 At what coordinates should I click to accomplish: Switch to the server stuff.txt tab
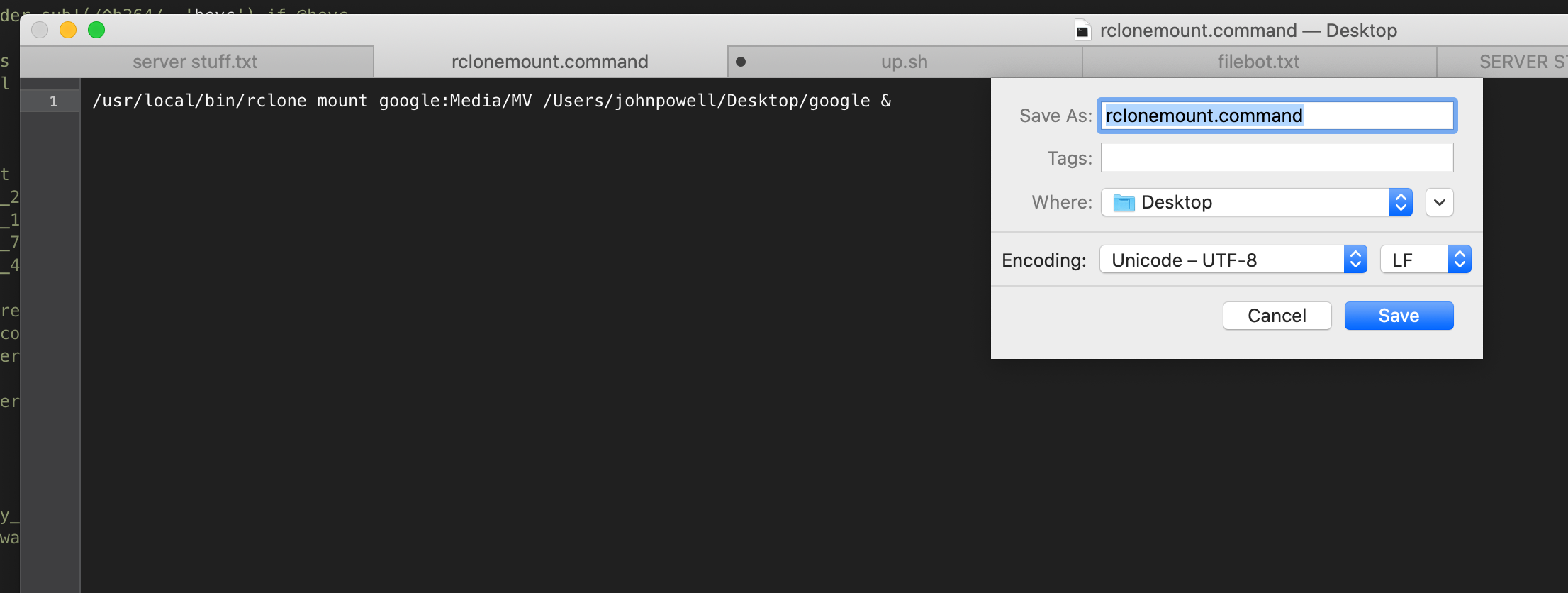point(196,62)
